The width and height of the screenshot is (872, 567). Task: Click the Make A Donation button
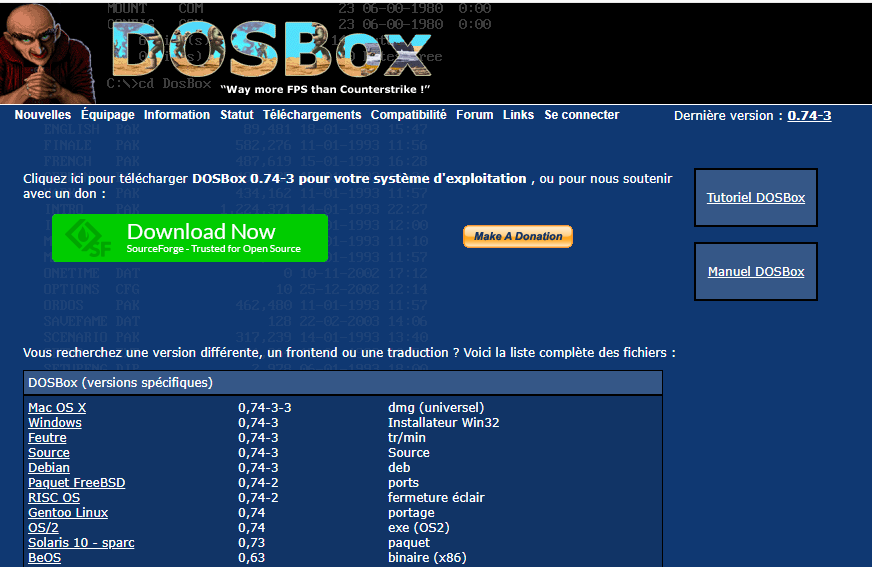(518, 236)
